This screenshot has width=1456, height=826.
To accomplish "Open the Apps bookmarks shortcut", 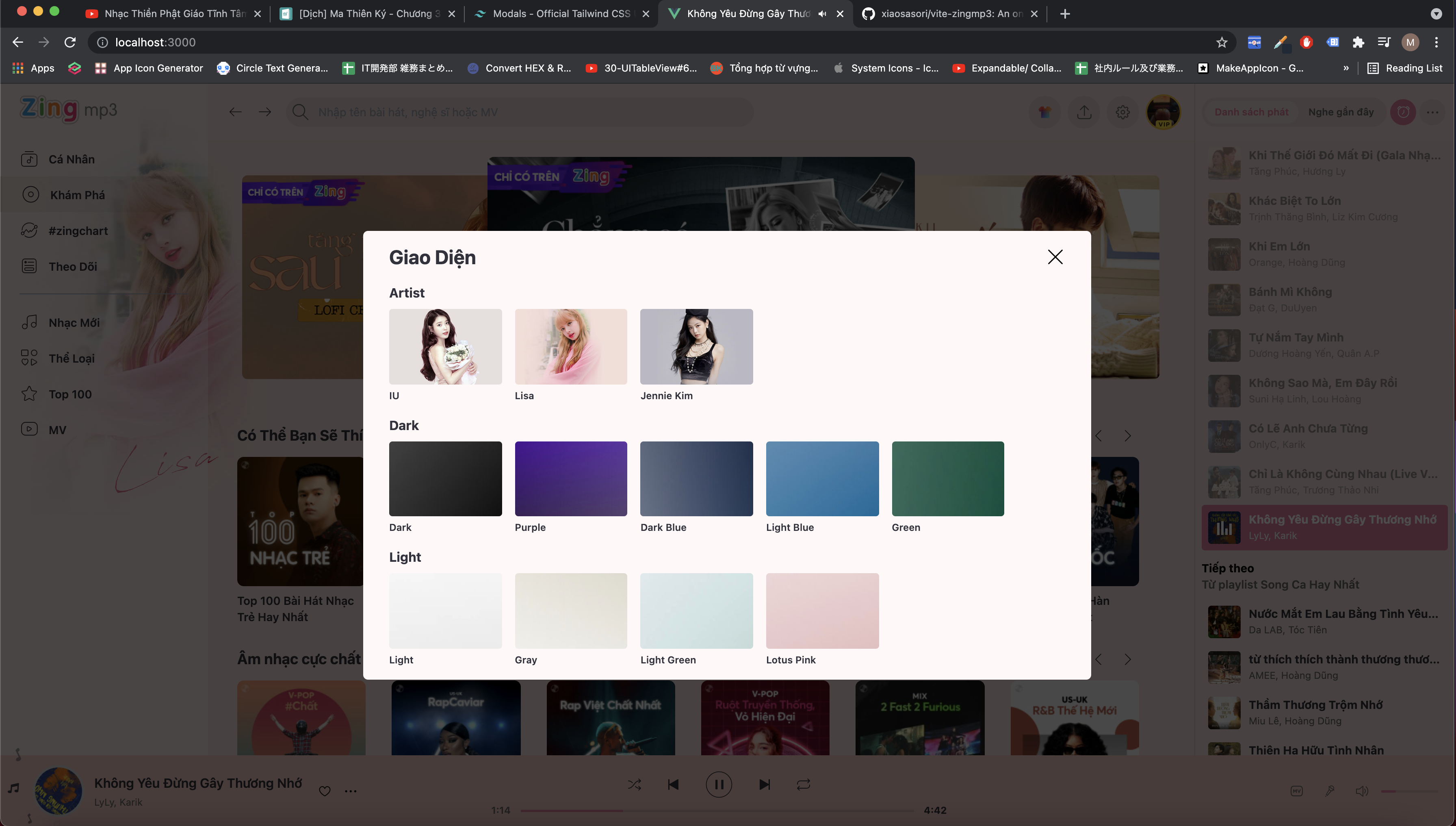I will point(33,68).
